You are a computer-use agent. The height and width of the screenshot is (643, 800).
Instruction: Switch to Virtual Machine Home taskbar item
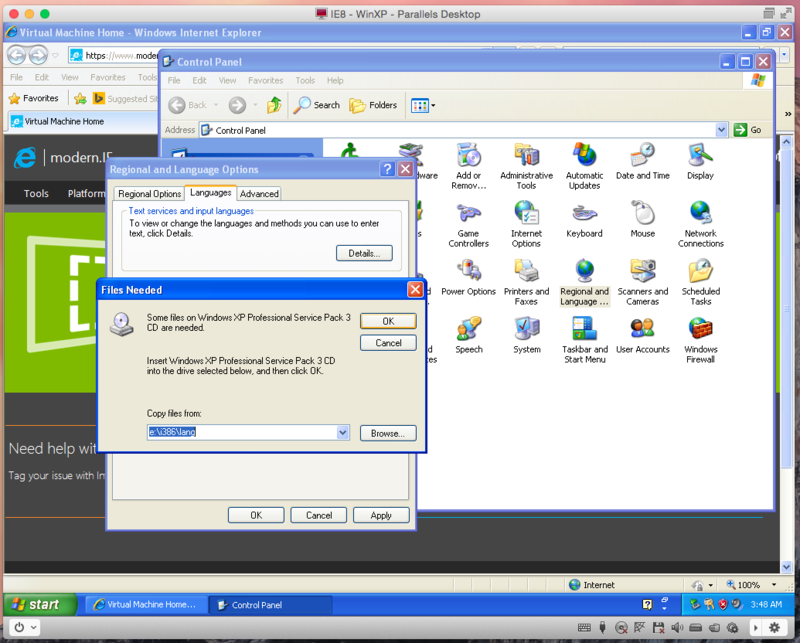(146, 605)
